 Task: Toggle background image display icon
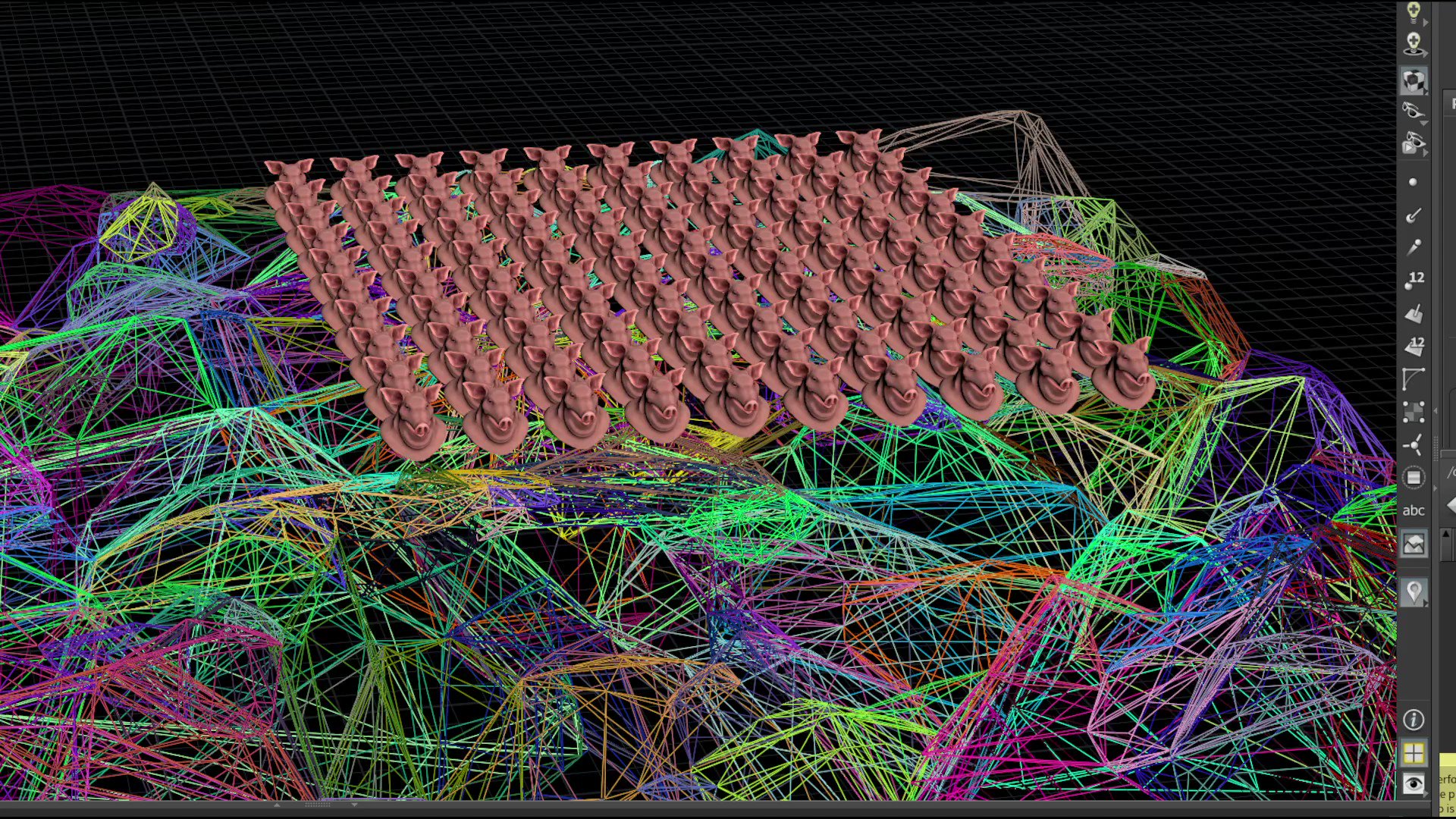(x=1413, y=544)
